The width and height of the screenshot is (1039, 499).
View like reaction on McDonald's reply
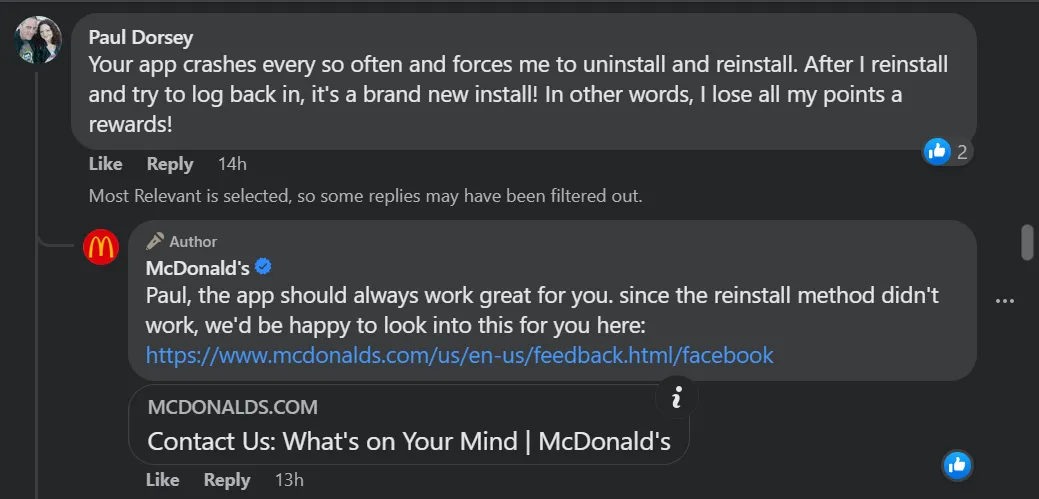pos(957,464)
